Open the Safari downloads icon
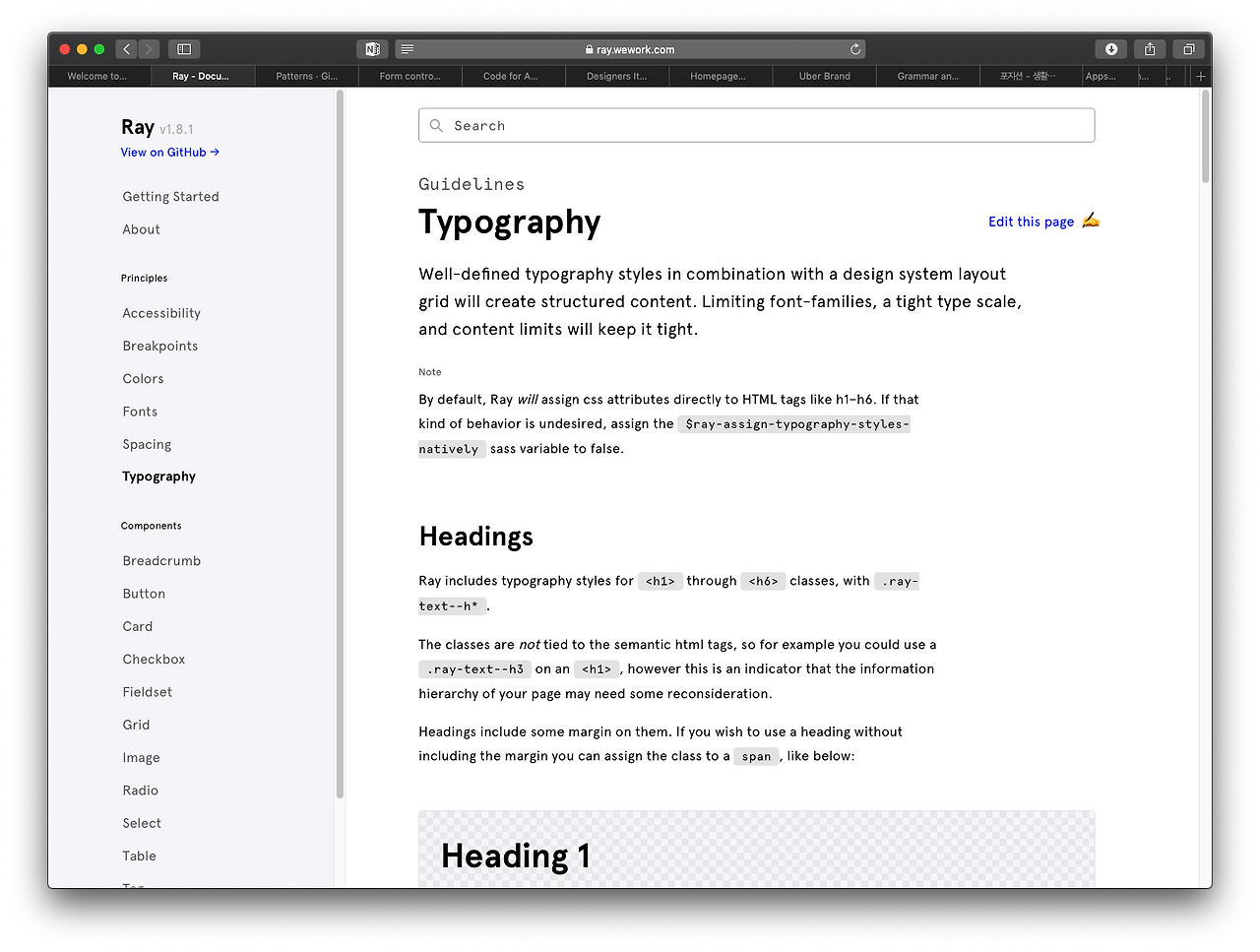This screenshot has height=952, width=1260. [x=1111, y=49]
